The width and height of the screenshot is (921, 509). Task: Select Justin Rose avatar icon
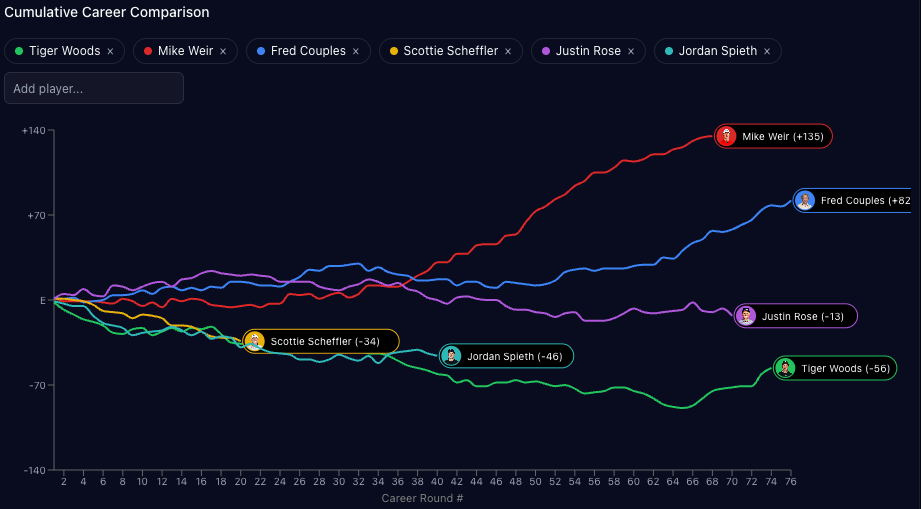(x=746, y=316)
